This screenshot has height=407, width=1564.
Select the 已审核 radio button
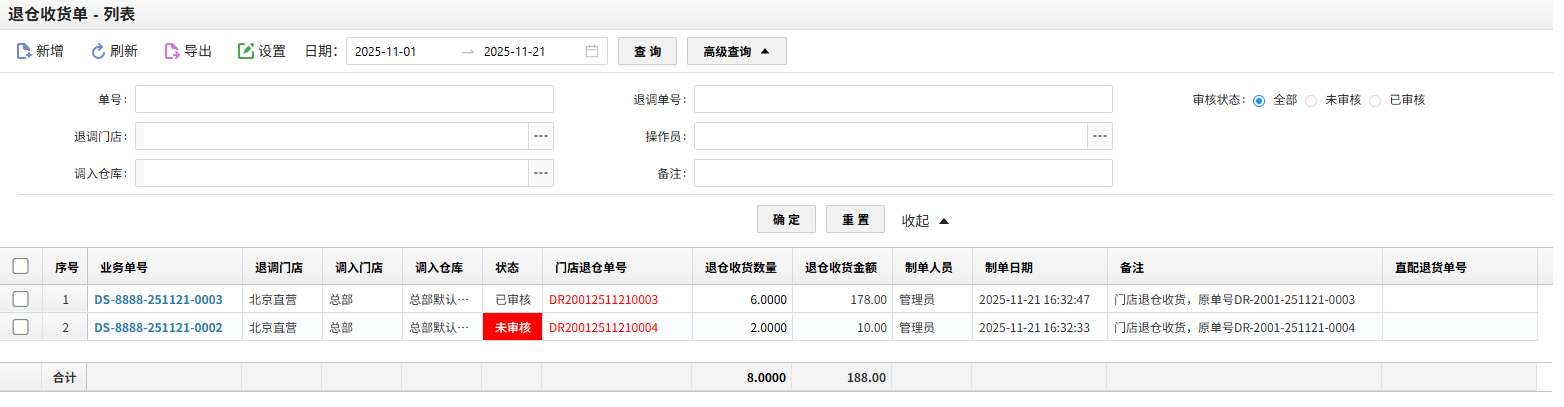click(1375, 100)
